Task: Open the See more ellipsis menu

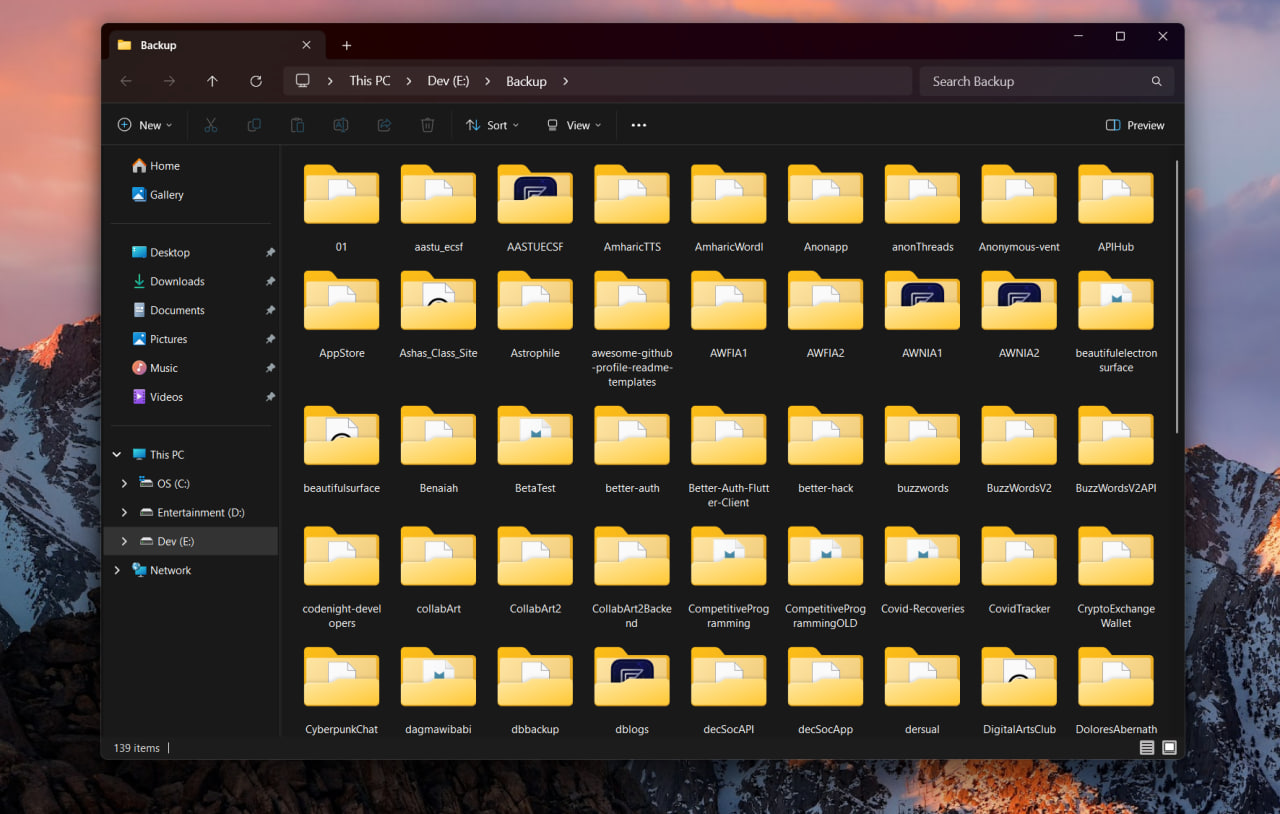Action: [x=639, y=125]
